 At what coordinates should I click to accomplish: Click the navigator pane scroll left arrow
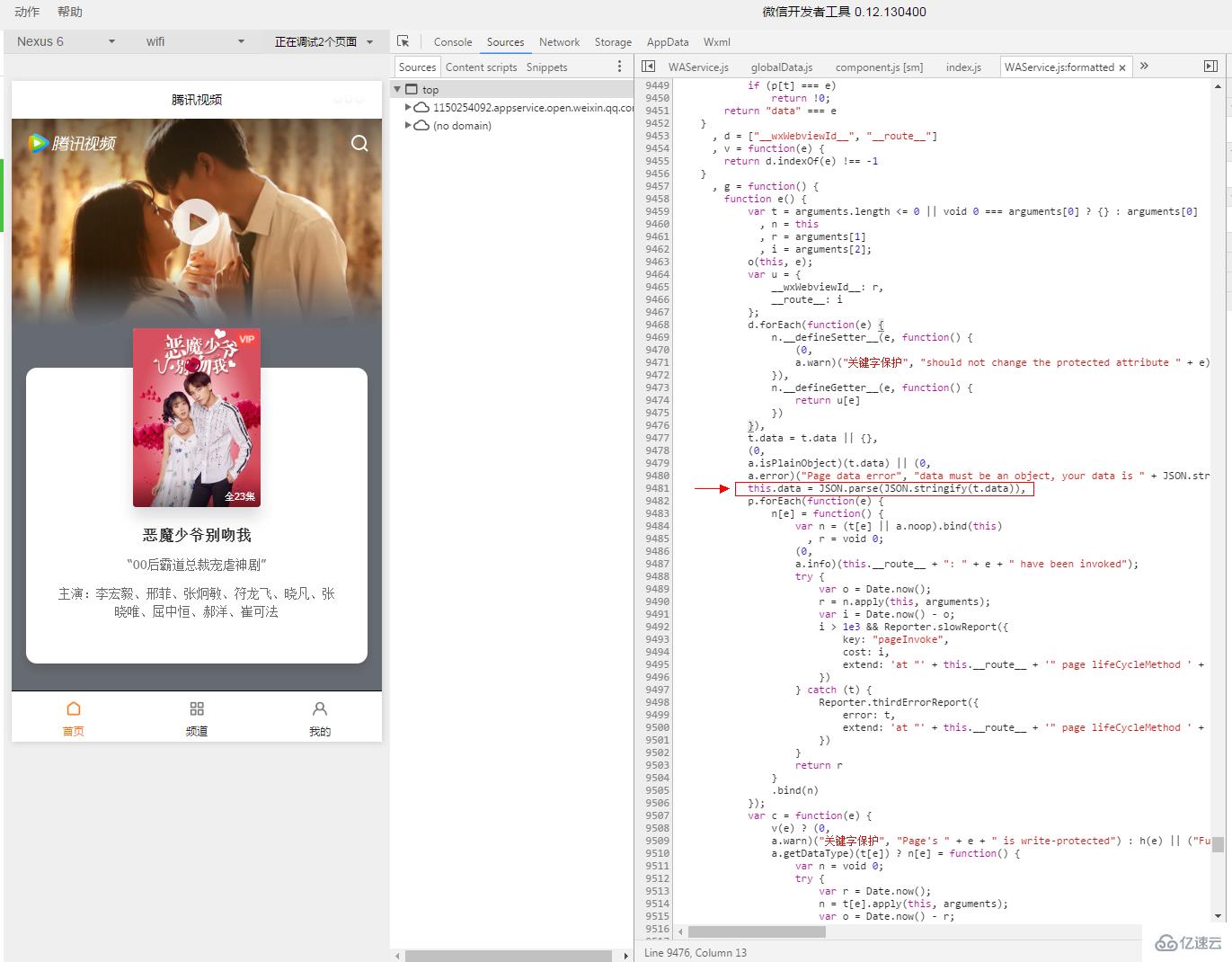(x=398, y=956)
